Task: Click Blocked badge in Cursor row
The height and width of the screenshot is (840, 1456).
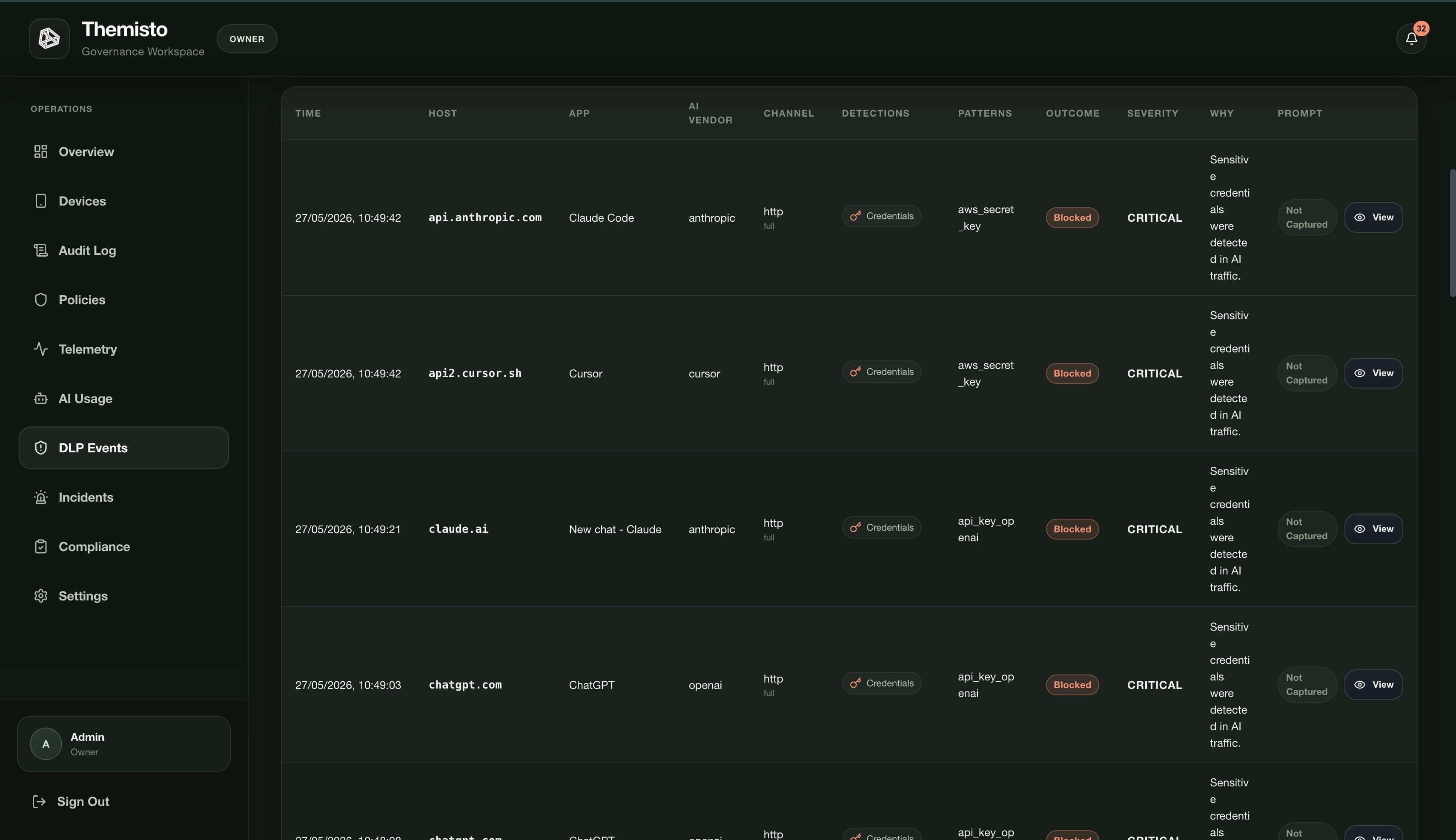Action: click(1072, 373)
